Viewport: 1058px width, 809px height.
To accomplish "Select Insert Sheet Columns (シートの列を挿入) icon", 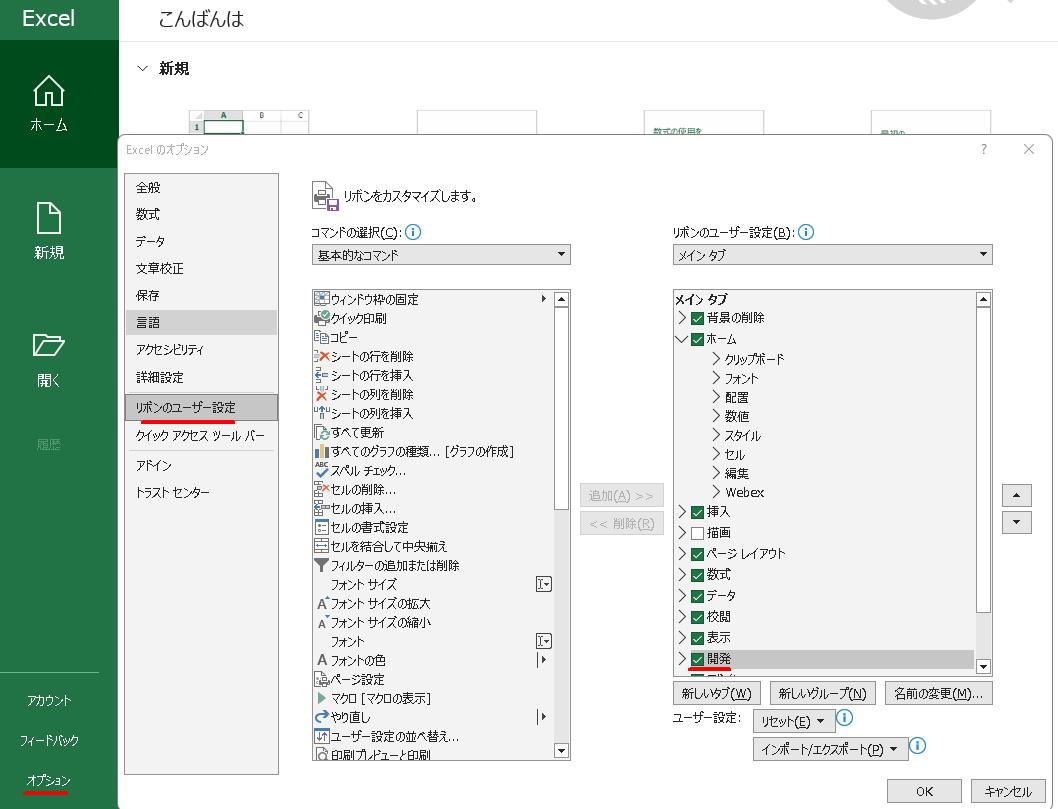I will pos(322,413).
